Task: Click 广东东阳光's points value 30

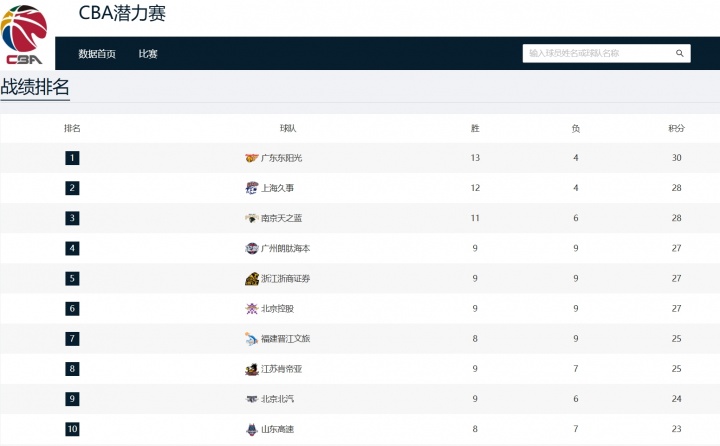Action: coord(676,158)
